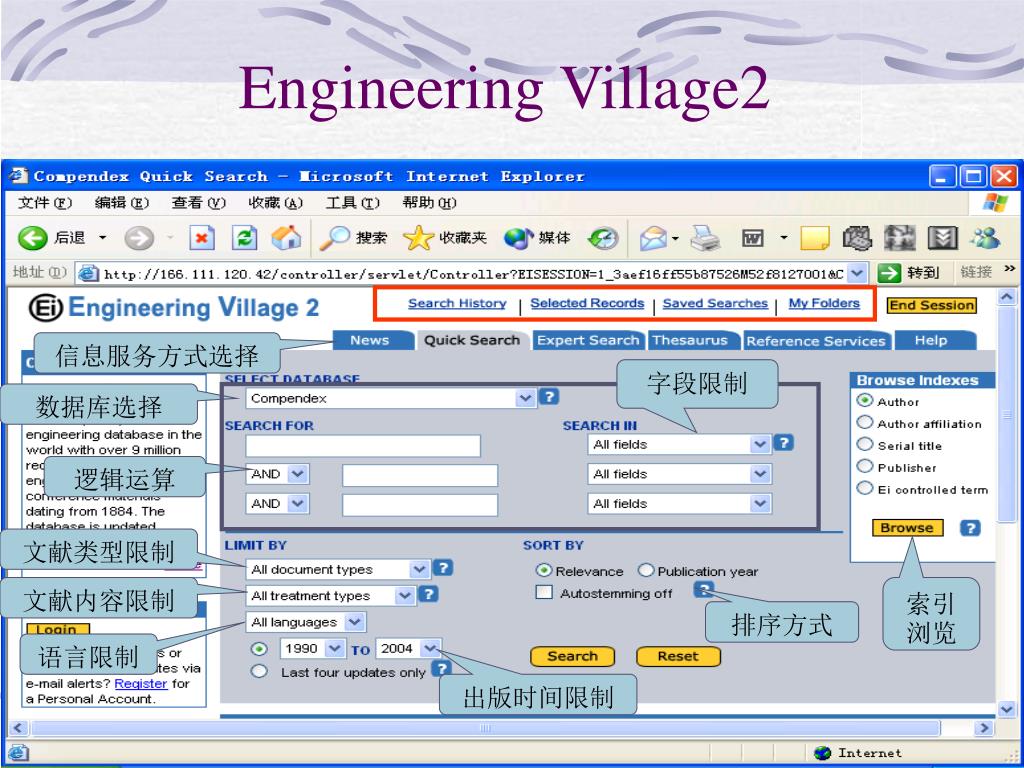Open the Search History link
The height and width of the screenshot is (768, 1024).
pyautogui.click(x=457, y=303)
